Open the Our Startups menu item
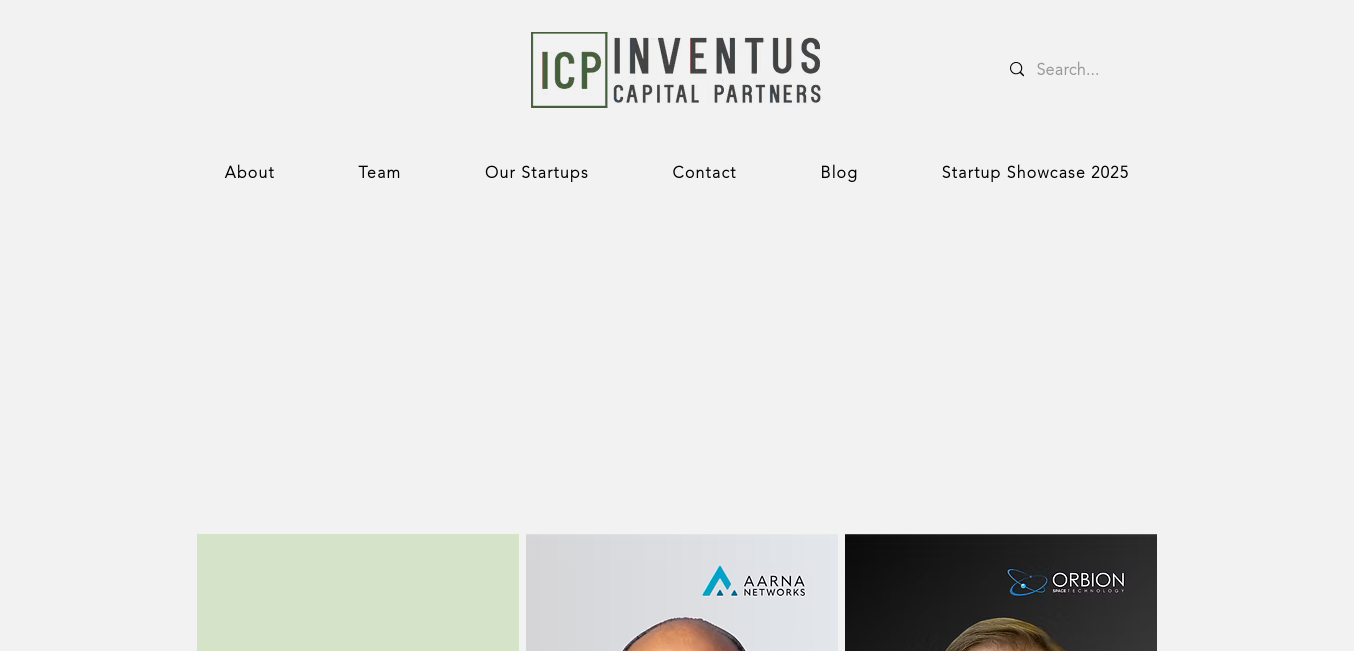The height and width of the screenshot is (651, 1366). [537, 173]
